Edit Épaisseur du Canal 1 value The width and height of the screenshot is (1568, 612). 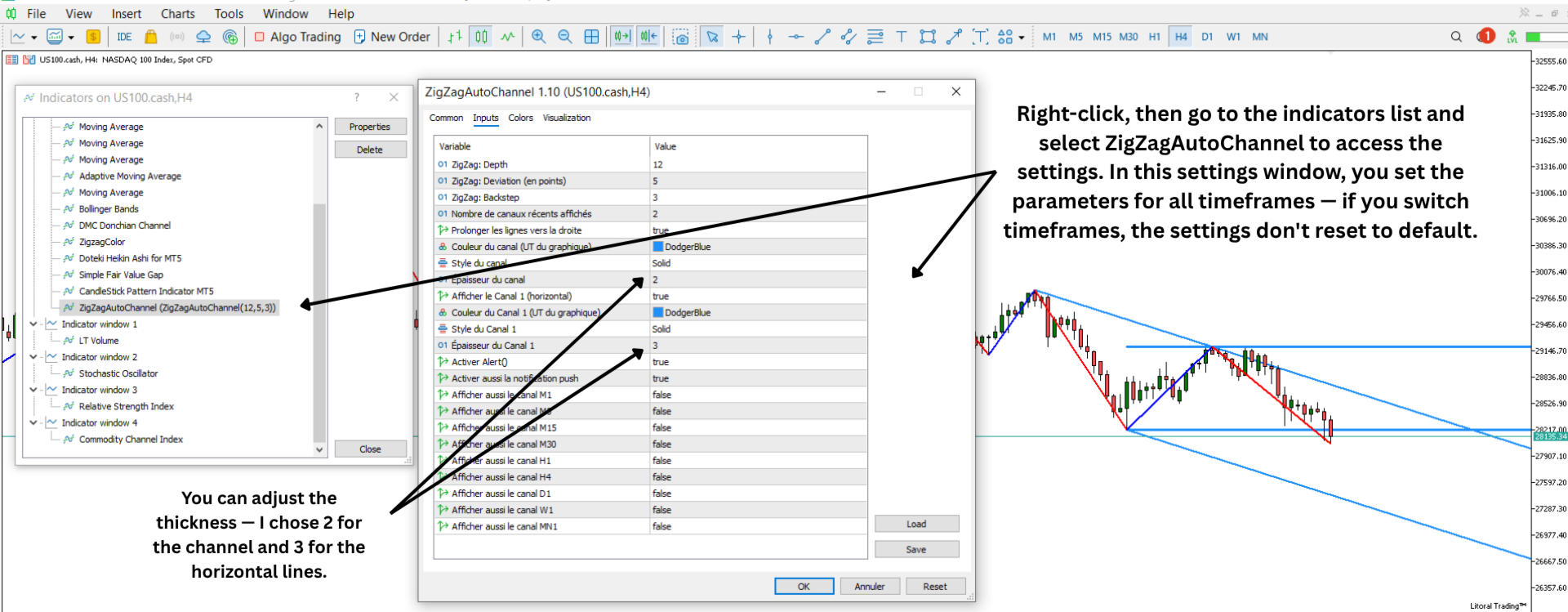tap(758, 346)
